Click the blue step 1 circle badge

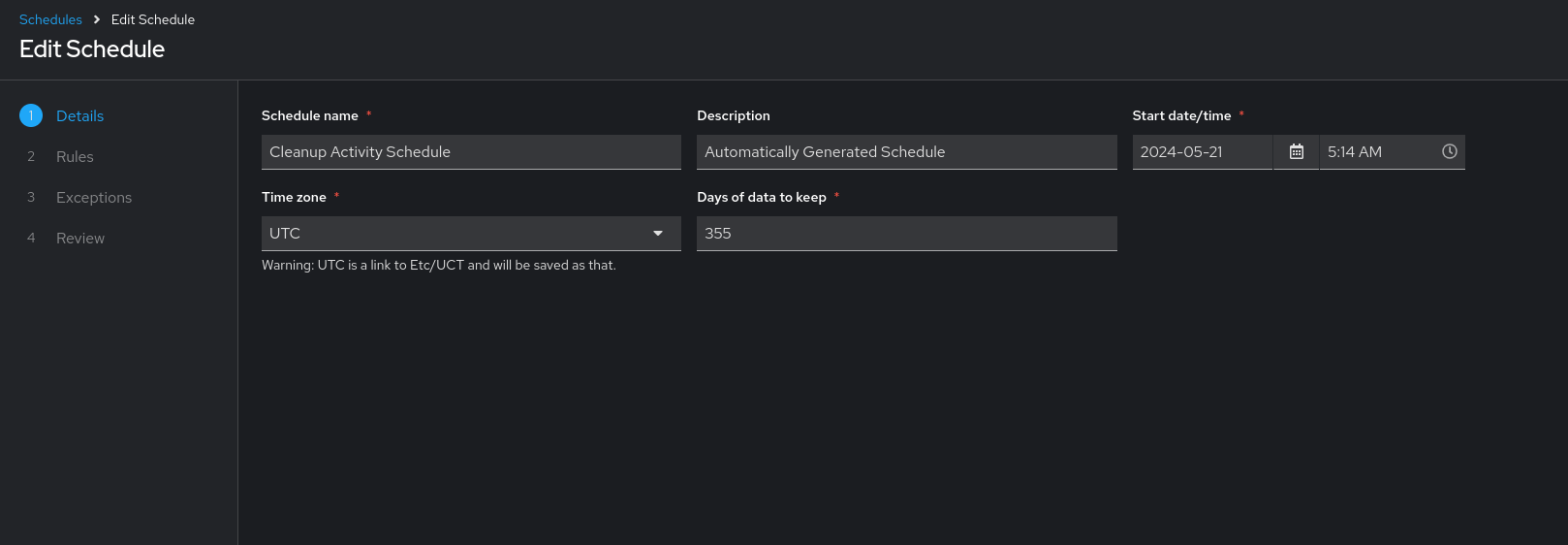point(31,116)
